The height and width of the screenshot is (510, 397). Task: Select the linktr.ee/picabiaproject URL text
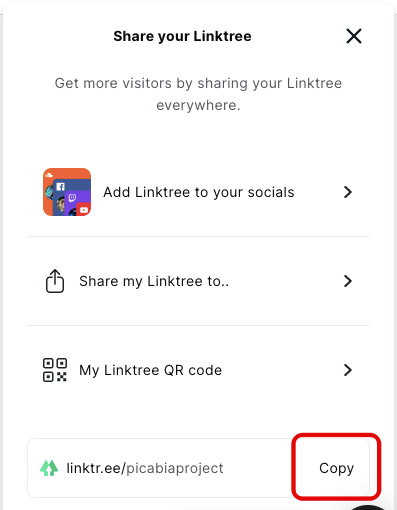(145, 468)
